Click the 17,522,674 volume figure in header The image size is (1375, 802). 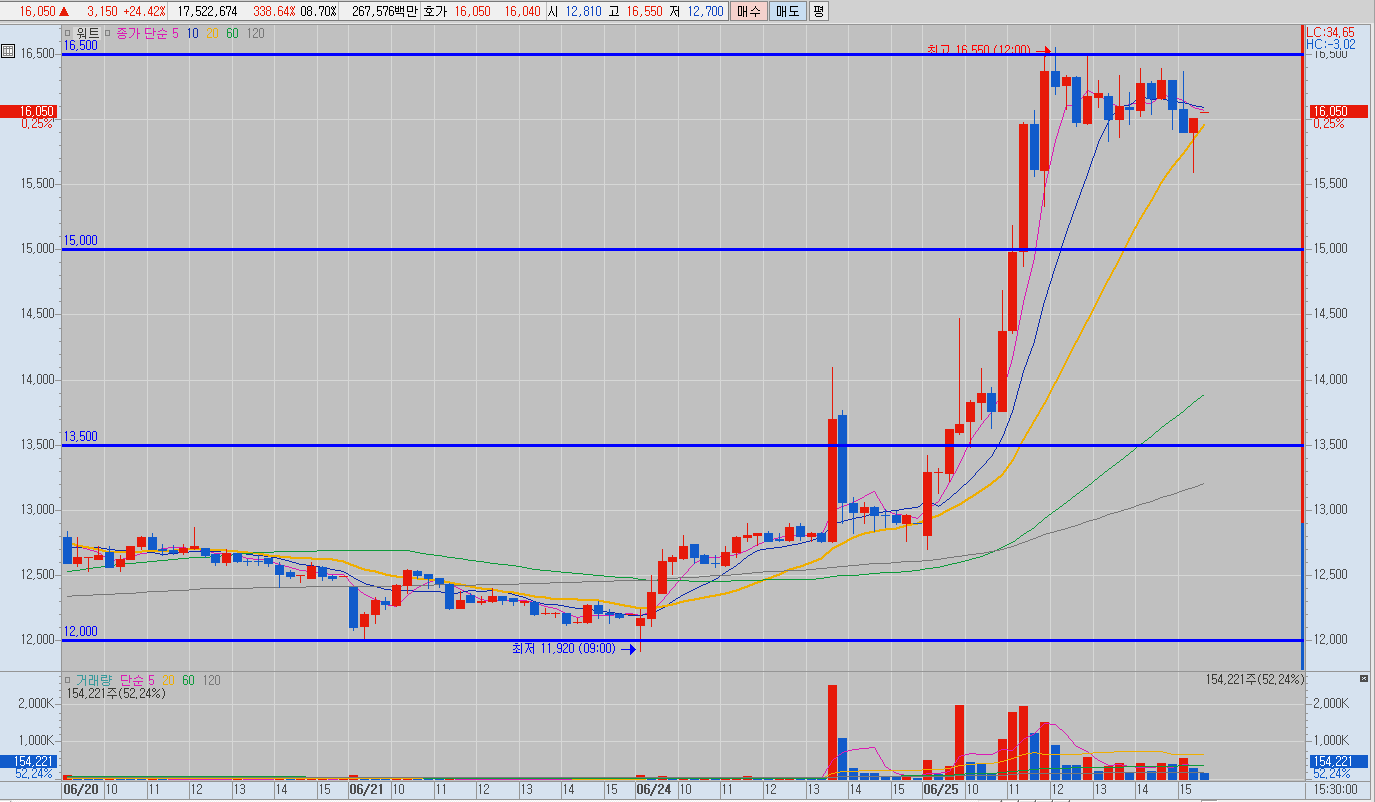point(207,11)
